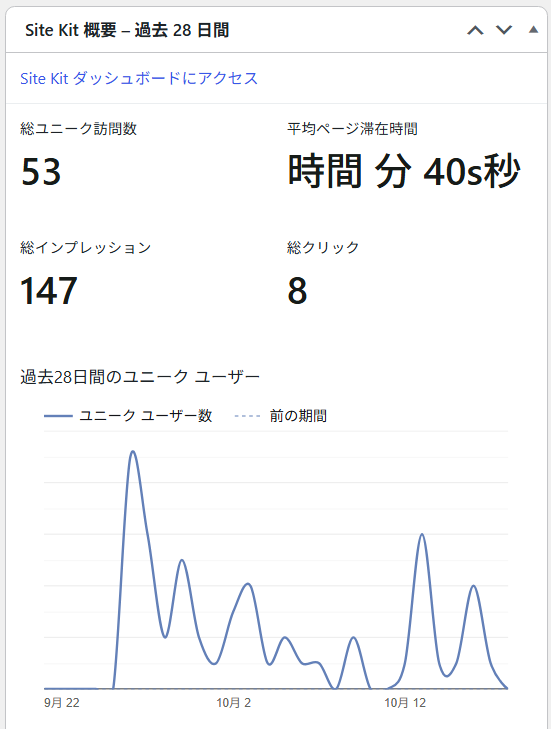Move the Site Kit widget up
This screenshot has width=551, height=729.
click(475, 30)
